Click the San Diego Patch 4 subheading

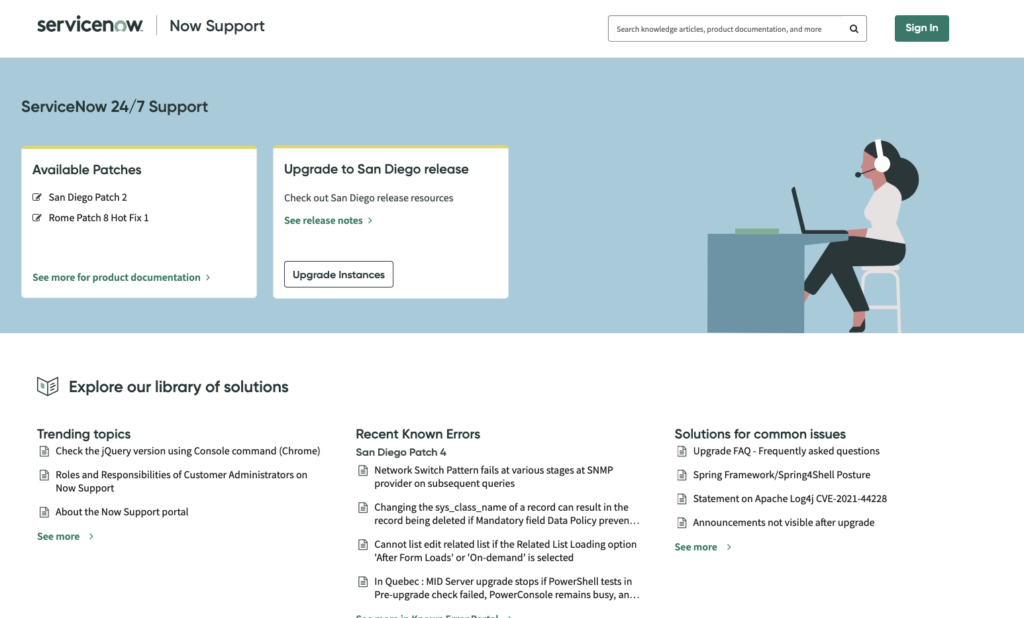[x=401, y=452]
